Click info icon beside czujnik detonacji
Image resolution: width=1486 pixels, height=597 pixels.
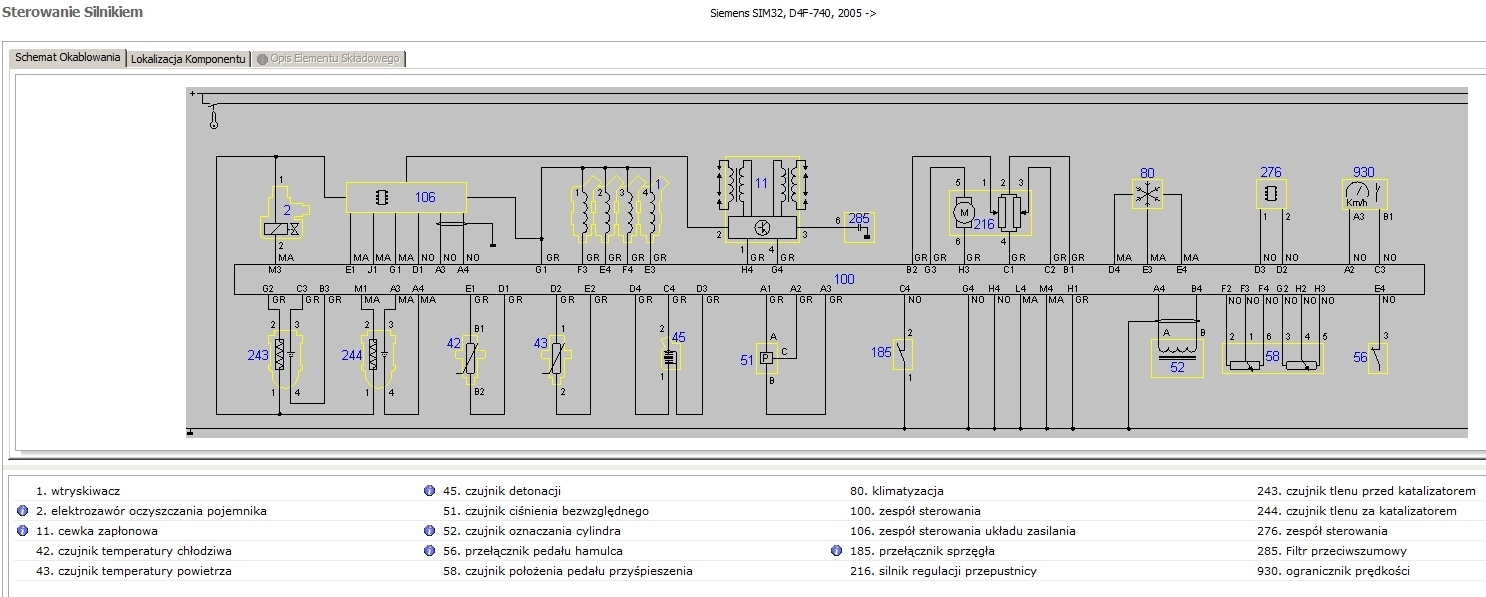(x=429, y=491)
